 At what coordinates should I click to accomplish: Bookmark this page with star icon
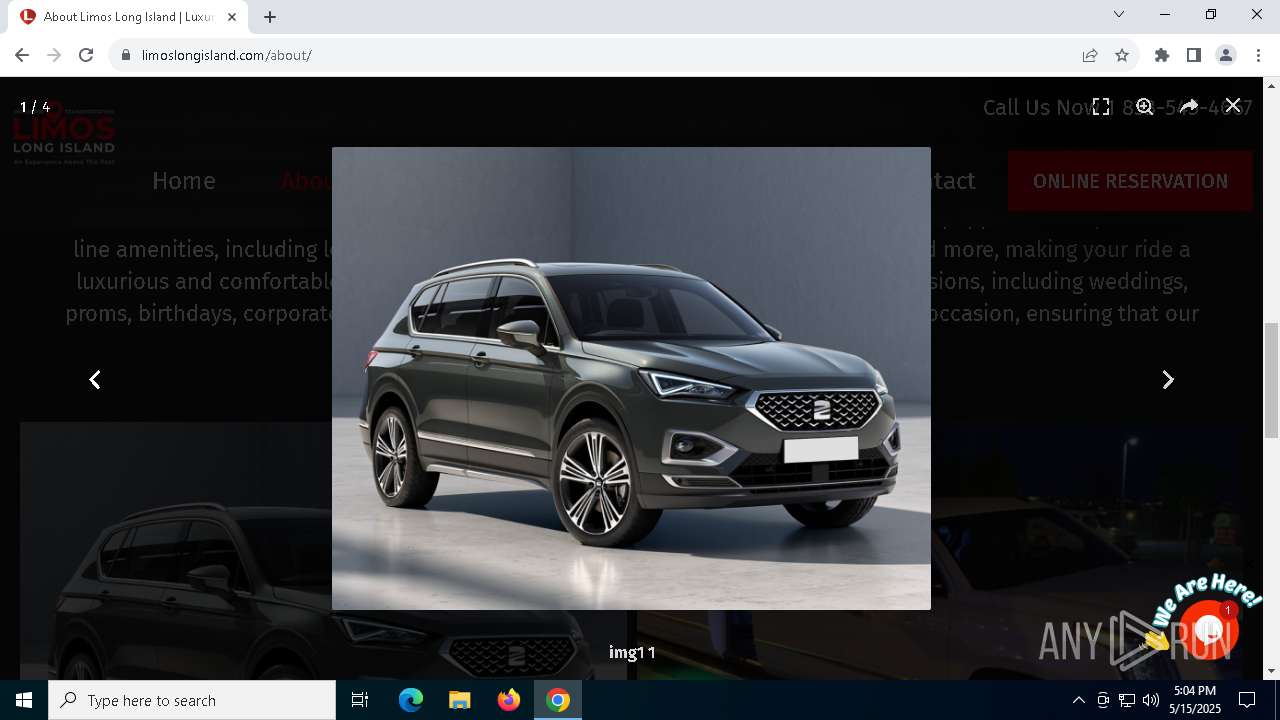point(1122,55)
